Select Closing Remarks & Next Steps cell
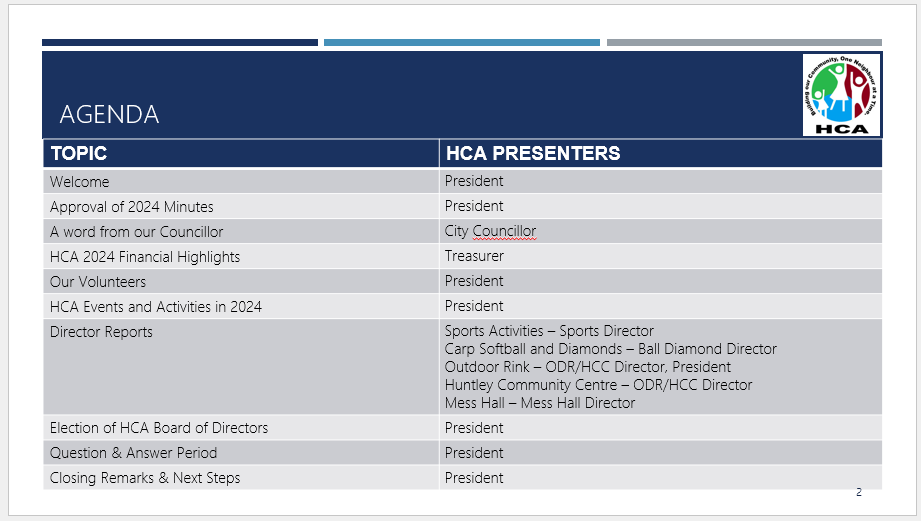Screen dimensions: 921x521 point(145,478)
